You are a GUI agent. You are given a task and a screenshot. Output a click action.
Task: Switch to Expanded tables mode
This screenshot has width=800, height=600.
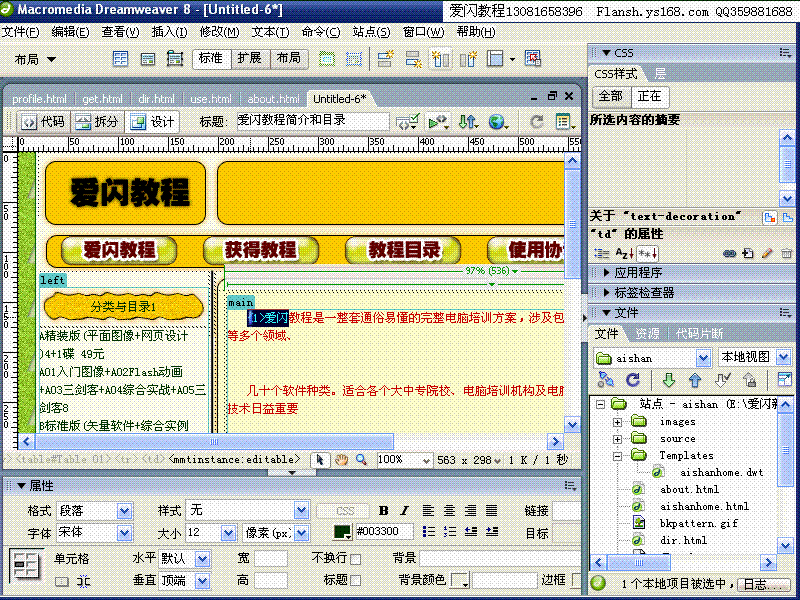[x=251, y=59]
